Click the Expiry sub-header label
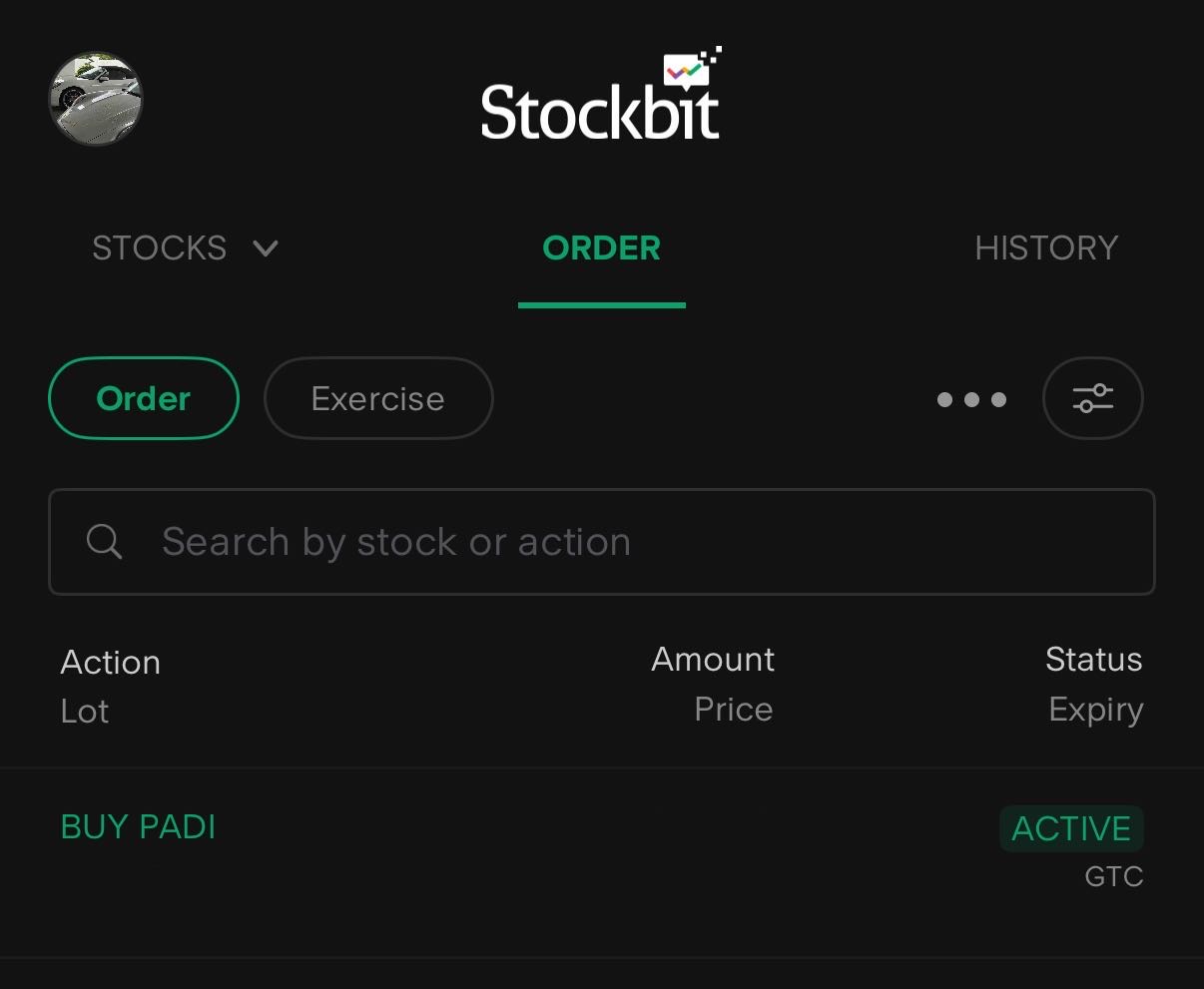The width and height of the screenshot is (1204, 989). (1095, 710)
